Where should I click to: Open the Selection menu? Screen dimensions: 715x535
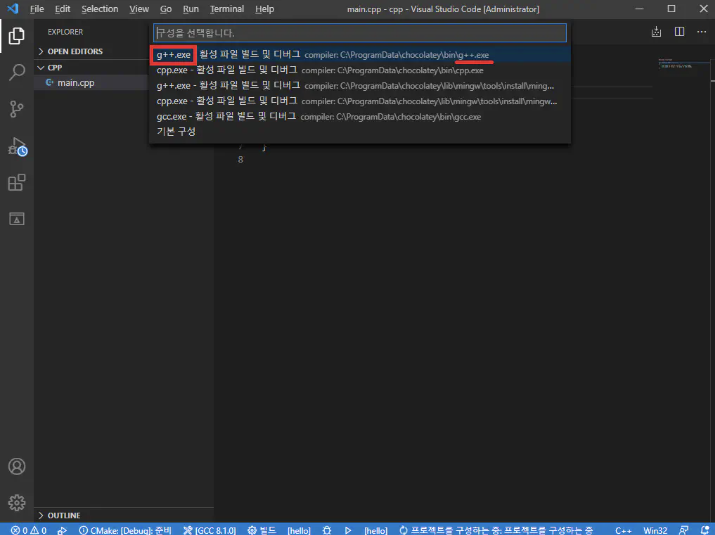(99, 9)
